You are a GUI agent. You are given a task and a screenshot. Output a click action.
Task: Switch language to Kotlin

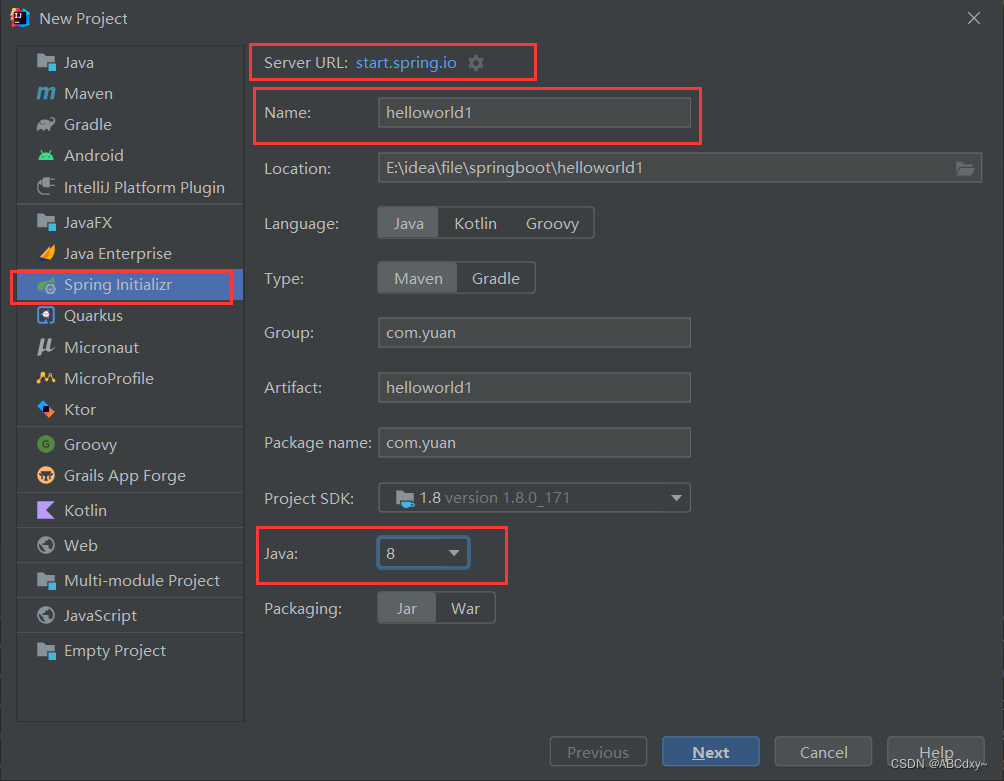475,222
